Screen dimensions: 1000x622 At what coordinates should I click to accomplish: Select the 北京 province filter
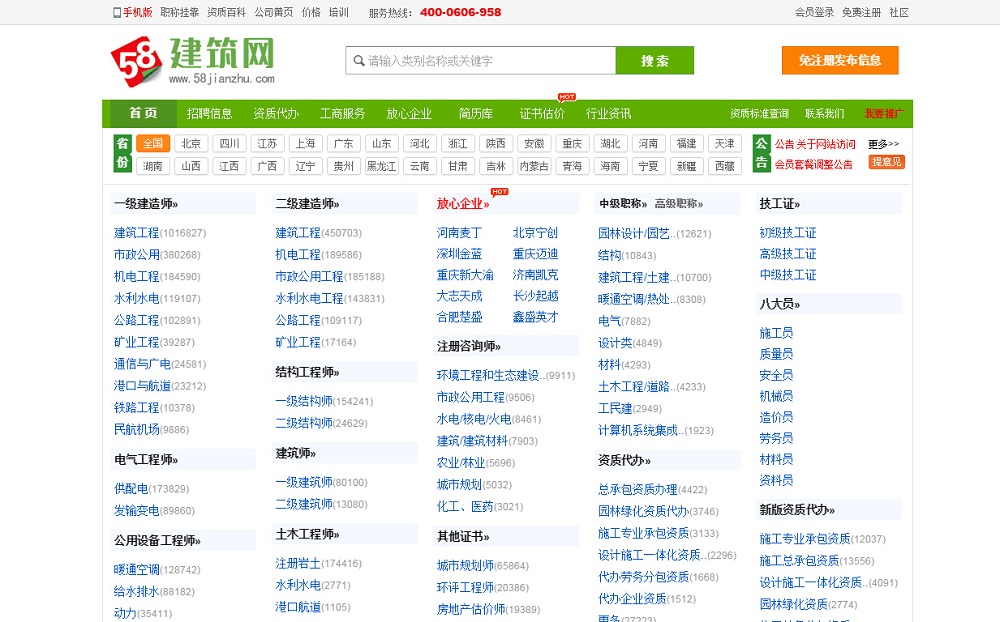[x=191, y=144]
